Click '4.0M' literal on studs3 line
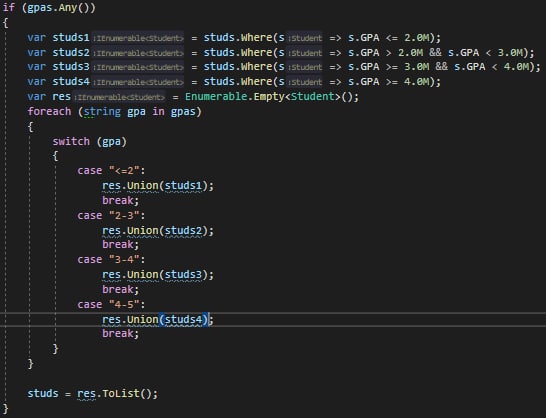This screenshot has width=546, height=418. (516, 67)
